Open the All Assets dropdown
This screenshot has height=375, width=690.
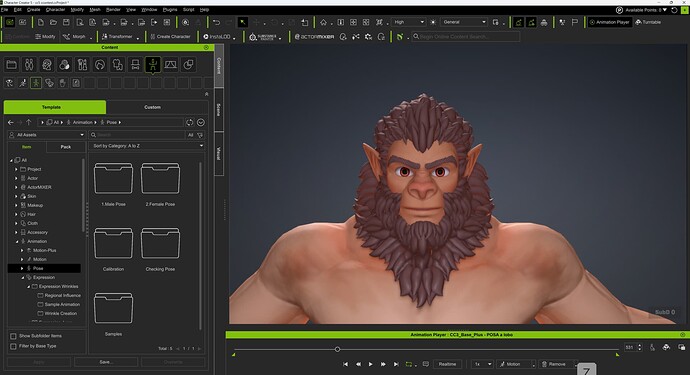click(x=46, y=135)
